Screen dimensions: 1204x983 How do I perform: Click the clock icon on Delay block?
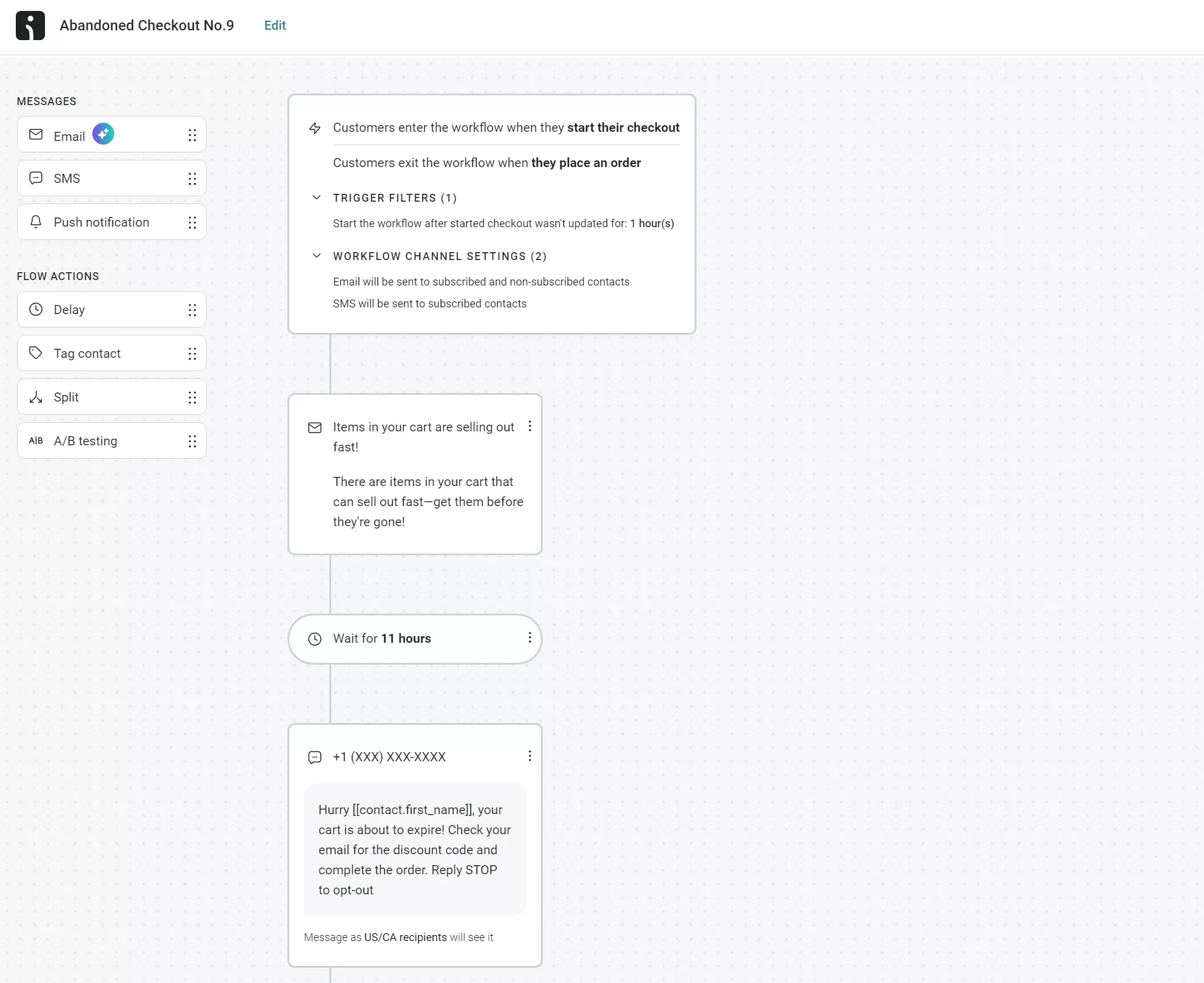point(36,309)
